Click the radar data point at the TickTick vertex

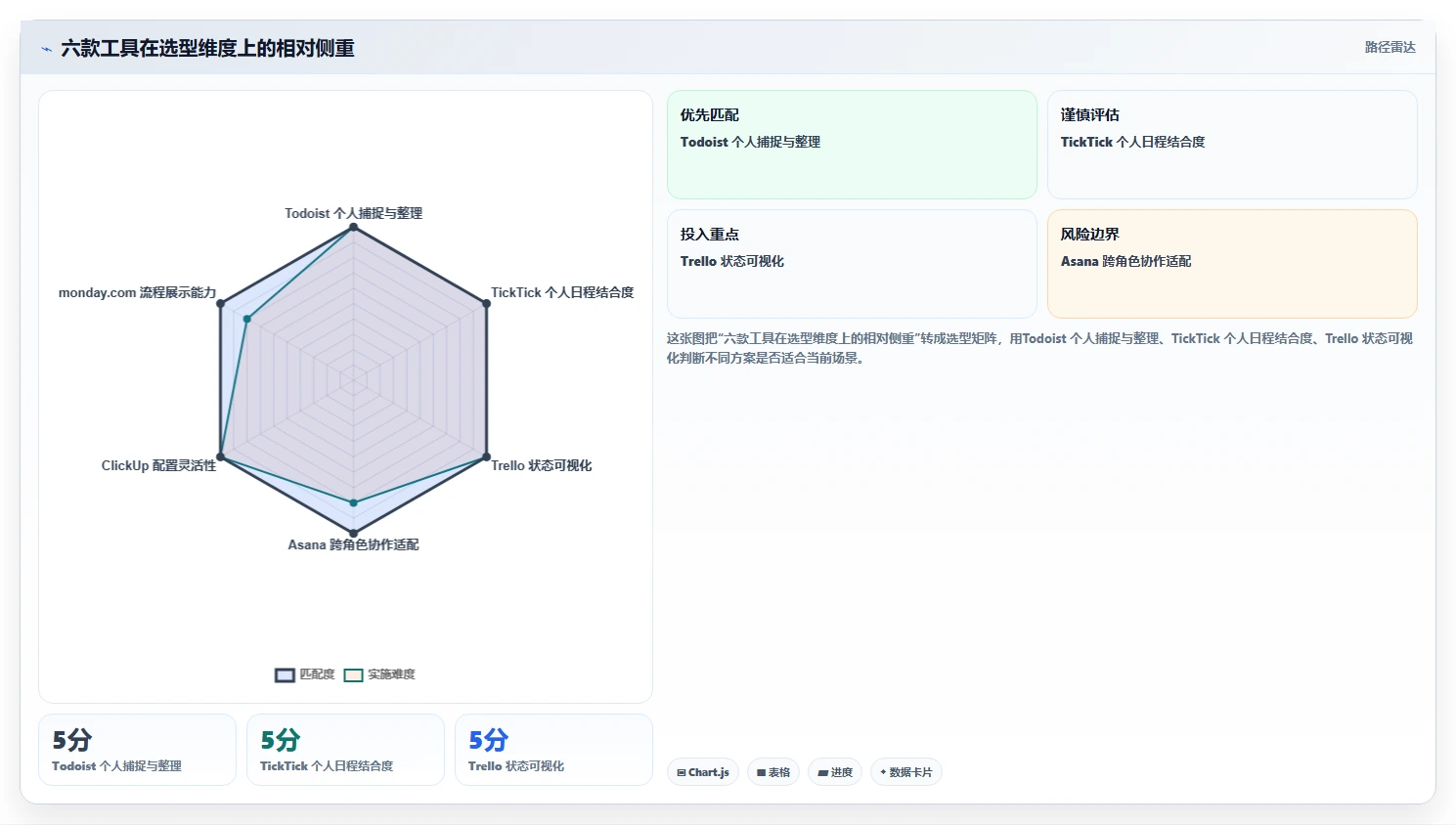tap(486, 304)
